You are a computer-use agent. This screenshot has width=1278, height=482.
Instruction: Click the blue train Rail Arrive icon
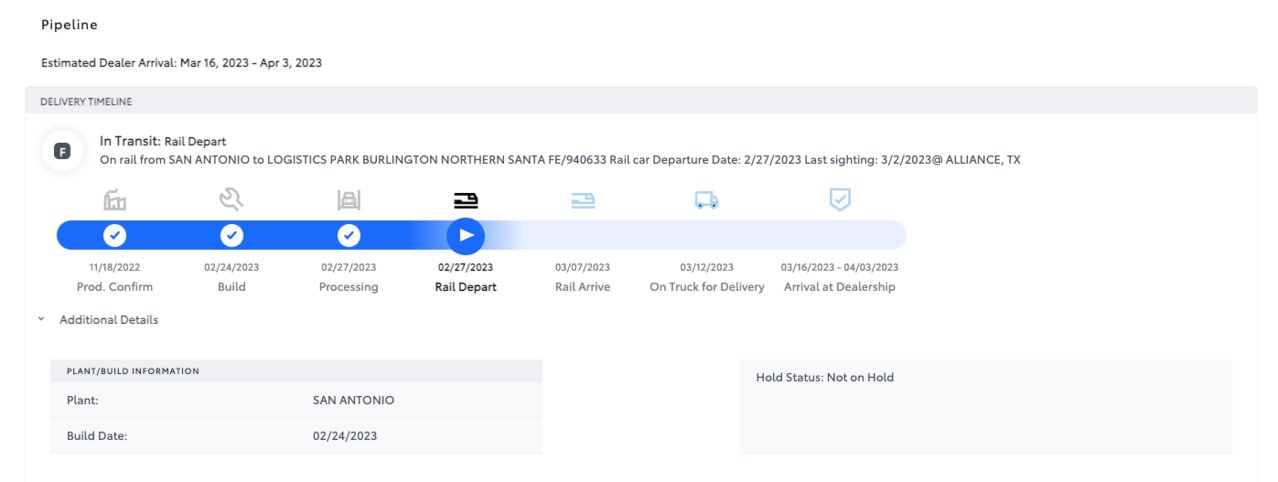(582, 200)
